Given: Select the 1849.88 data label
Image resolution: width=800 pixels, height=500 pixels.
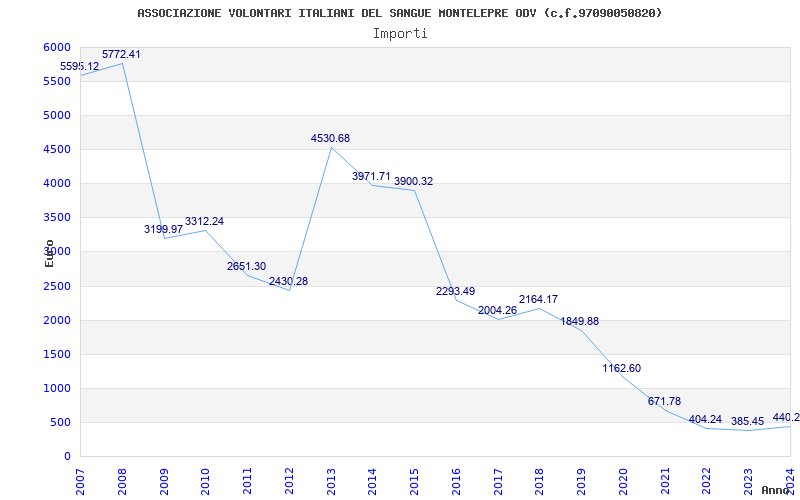Looking at the screenshot, I should coord(580,321).
